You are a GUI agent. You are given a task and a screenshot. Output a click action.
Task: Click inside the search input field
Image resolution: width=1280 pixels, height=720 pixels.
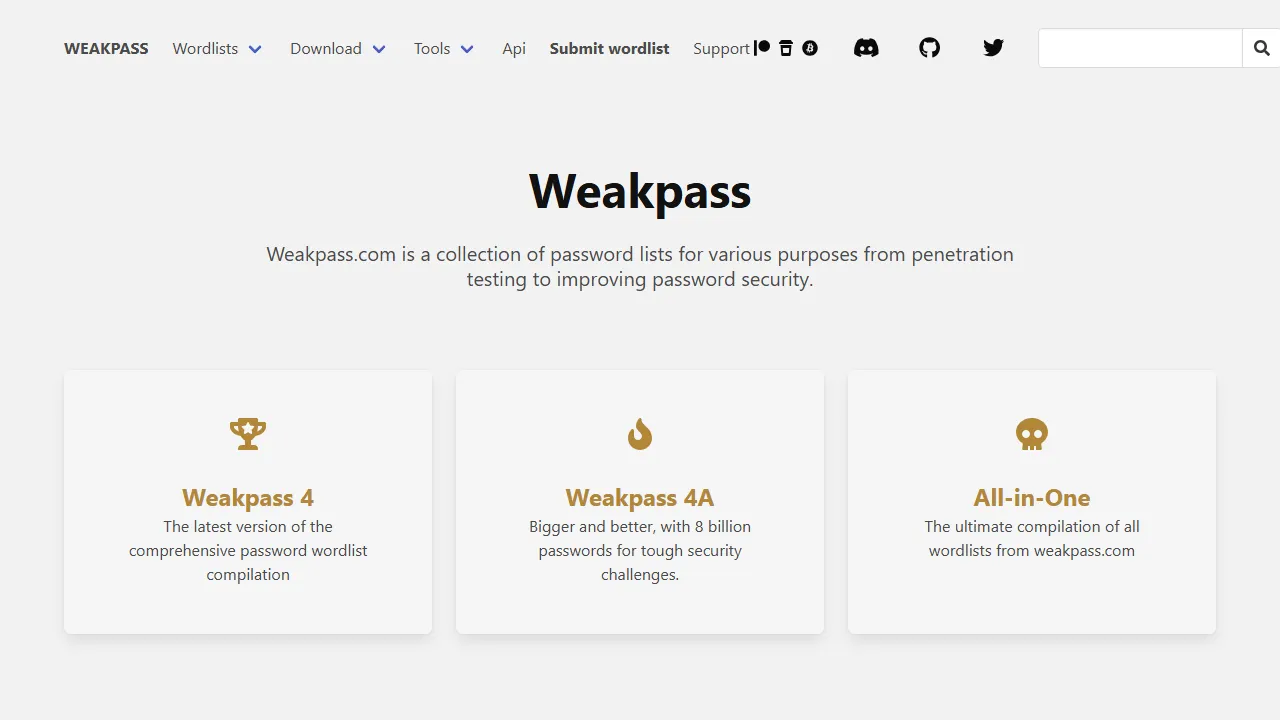coord(1140,47)
